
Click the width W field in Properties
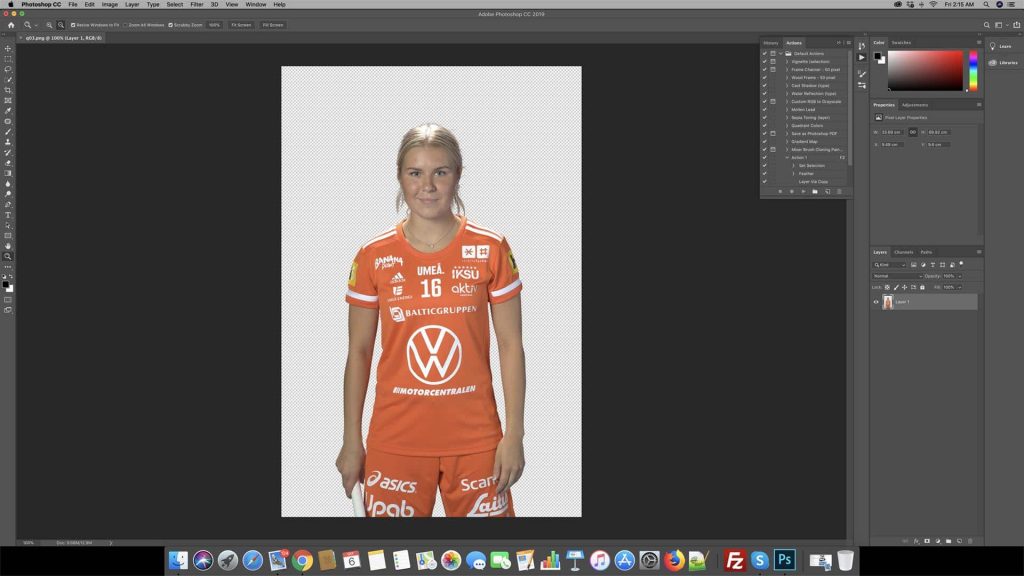pos(891,132)
